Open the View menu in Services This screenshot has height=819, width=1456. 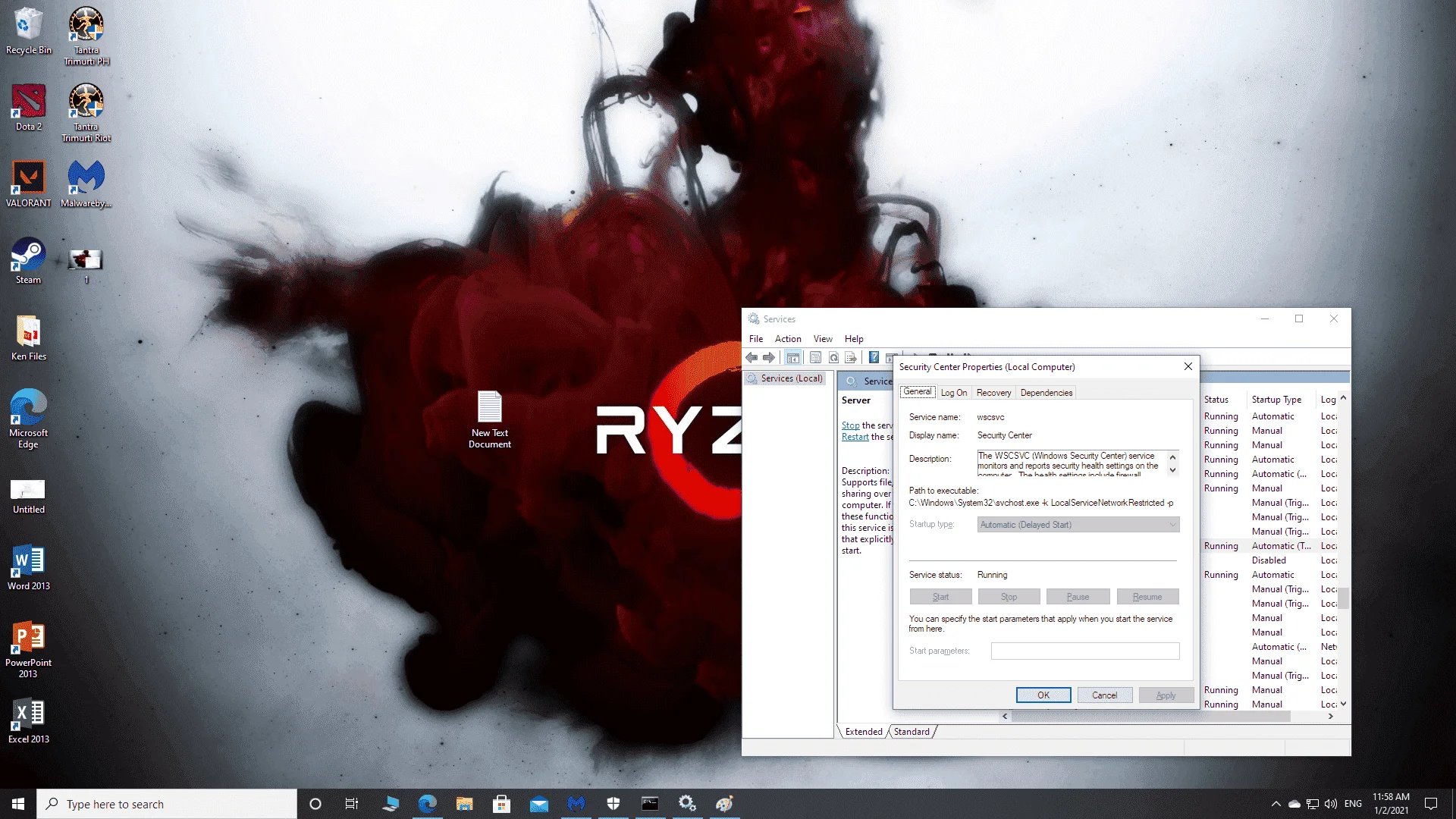pyautogui.click(x=823, y=339)
